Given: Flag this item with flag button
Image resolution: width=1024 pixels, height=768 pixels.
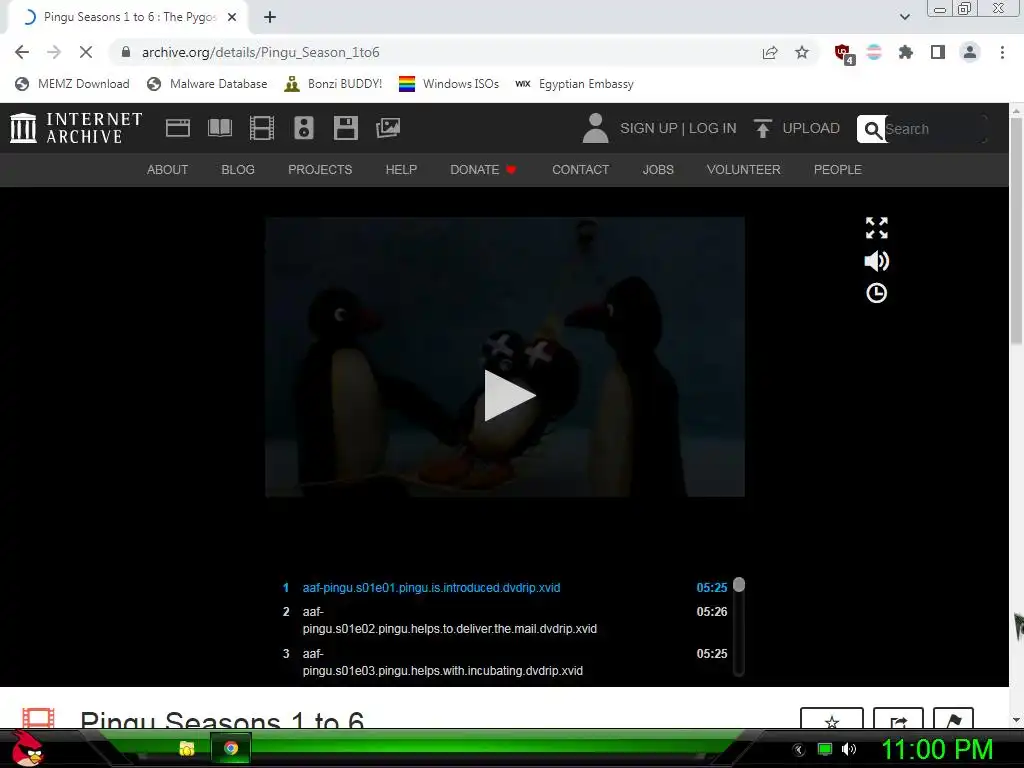Looking at the screenshot, I should pyautogui.click(x=953, y=718).
